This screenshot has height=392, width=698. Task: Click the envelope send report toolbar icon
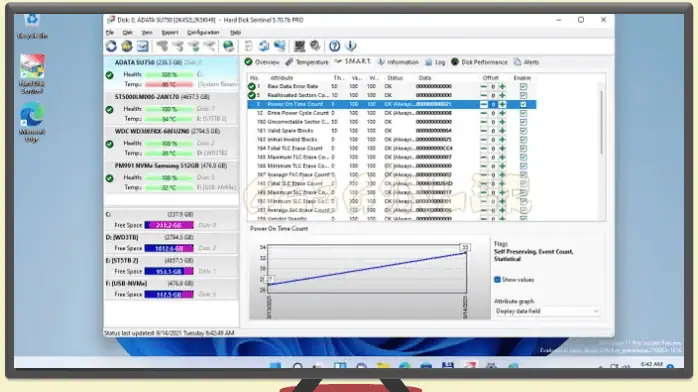pos(142,46)
